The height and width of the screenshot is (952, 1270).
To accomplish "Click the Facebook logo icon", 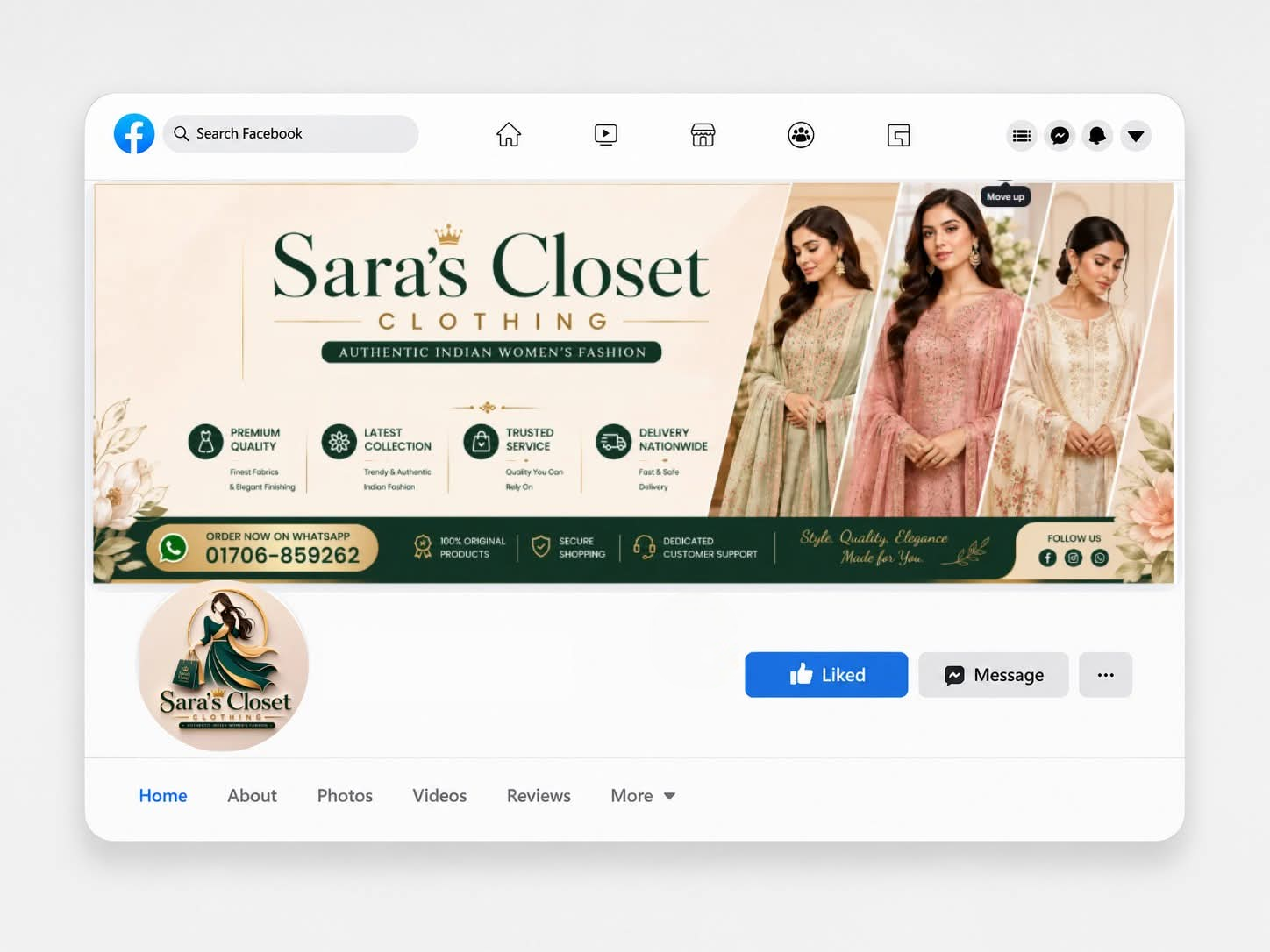I will click(x=134, y=133).
